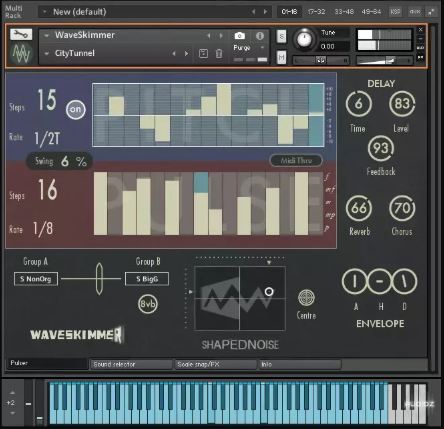Image resolution: width=444 pixels, height=429 pixels.
Task: Expand the CityTunnel snapshot dropdown arrow
Action: click(x=47, y=53)
